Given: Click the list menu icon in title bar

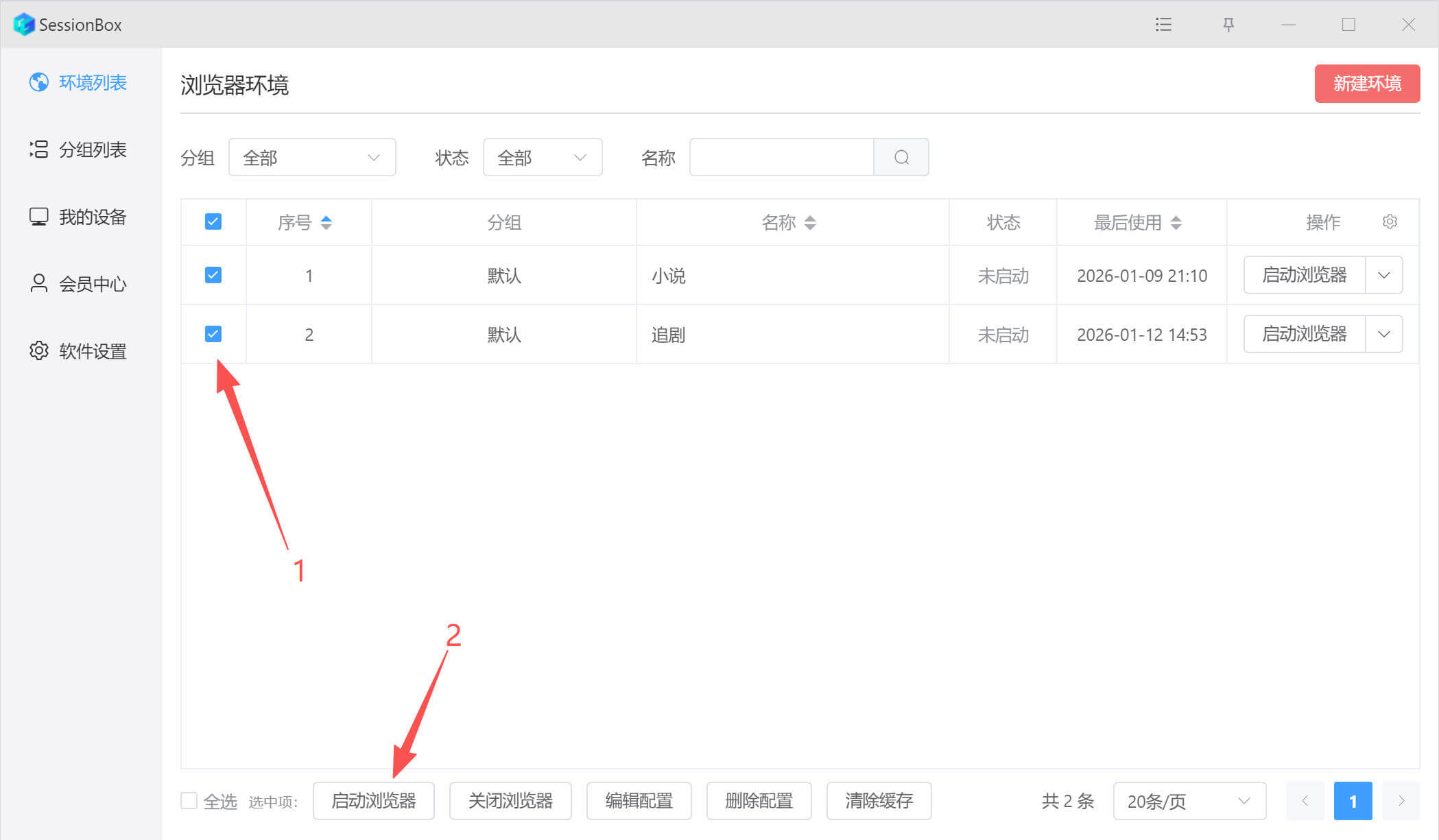Looking at the screenshot, I should click(x=1163, y=25).
